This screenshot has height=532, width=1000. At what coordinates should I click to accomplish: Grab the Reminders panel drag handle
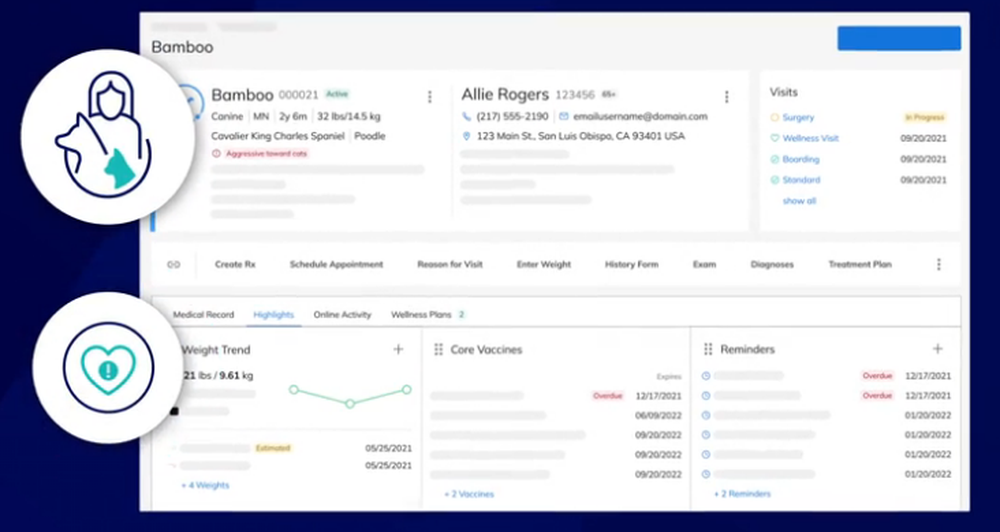point(708,350)
